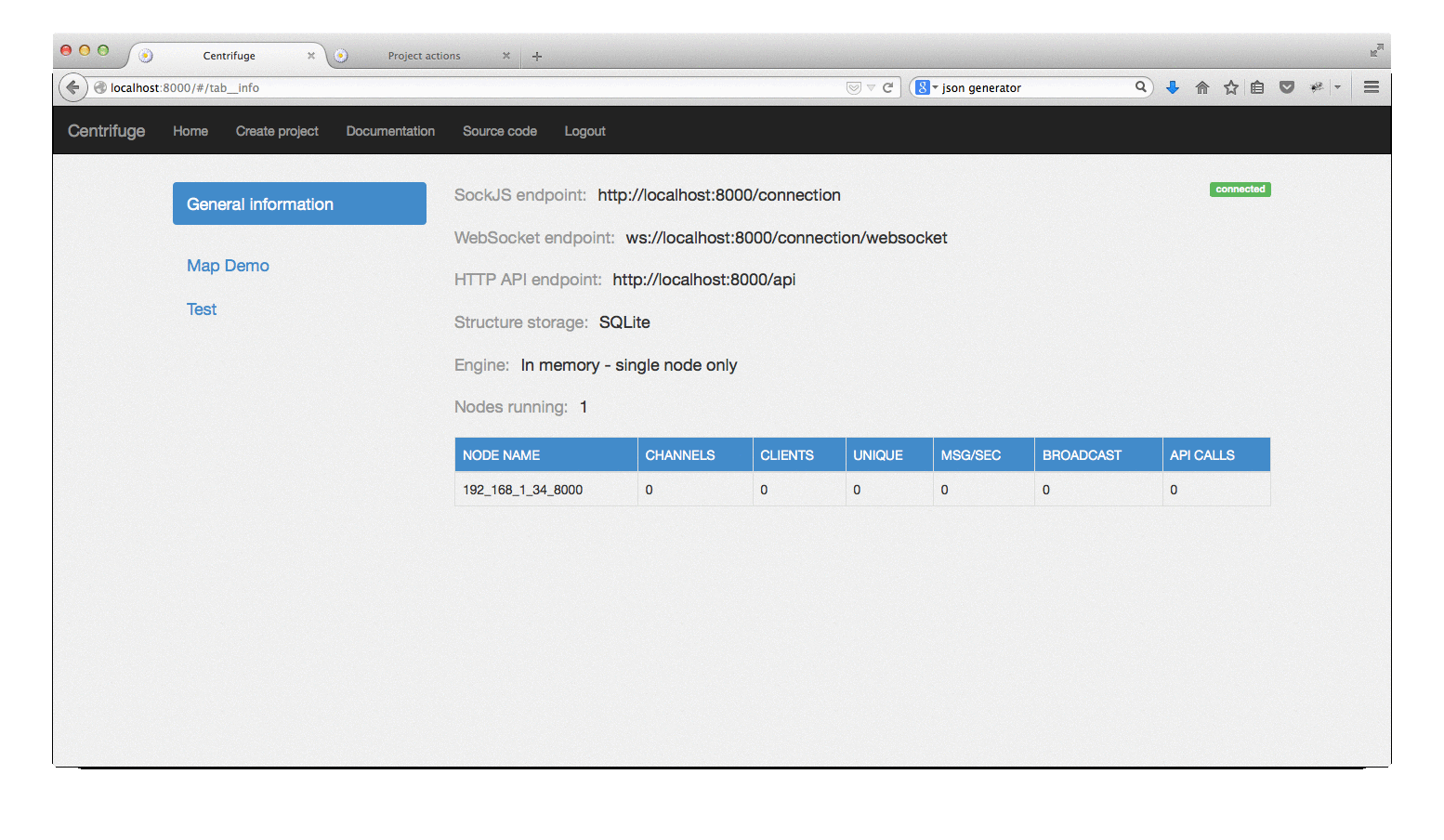
Task: Click the magnifier search icon
Action: 1140,87
